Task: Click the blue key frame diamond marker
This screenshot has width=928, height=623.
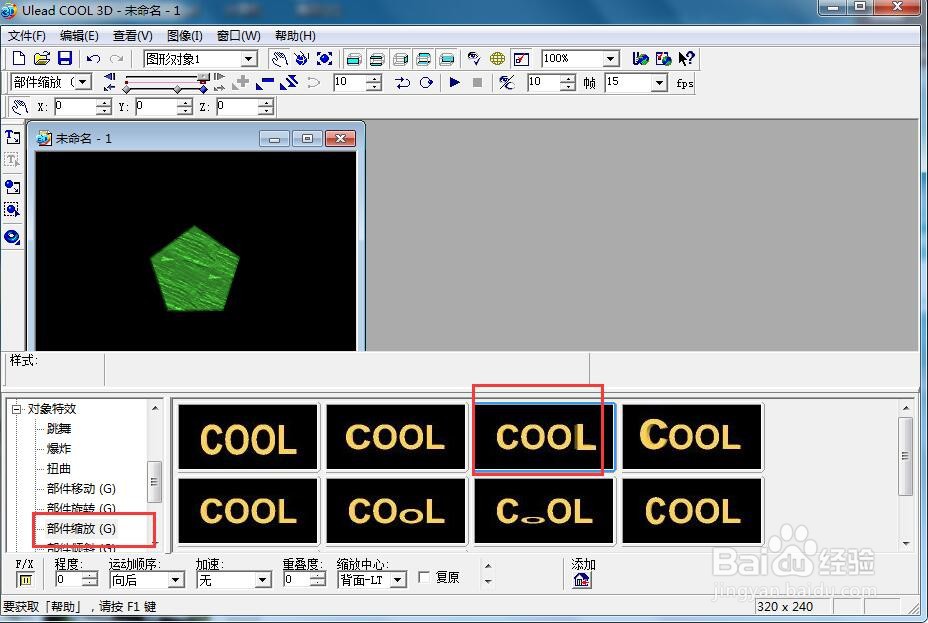Action: point(203,89)
